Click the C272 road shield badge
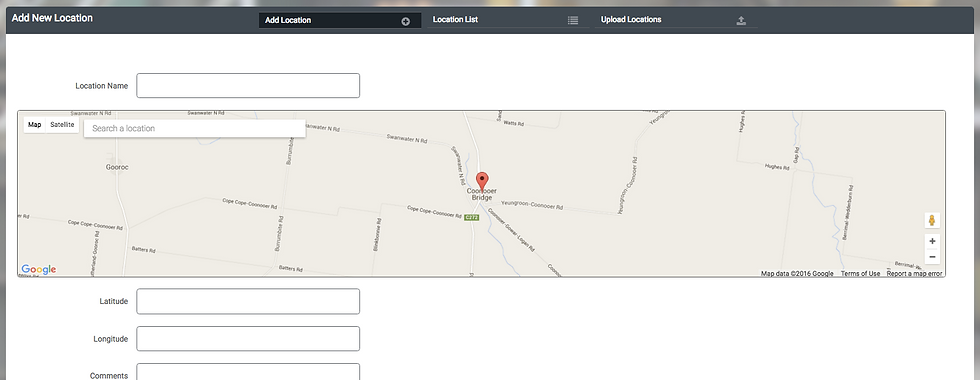The image size is (980, 380). [x=471, y=217]
